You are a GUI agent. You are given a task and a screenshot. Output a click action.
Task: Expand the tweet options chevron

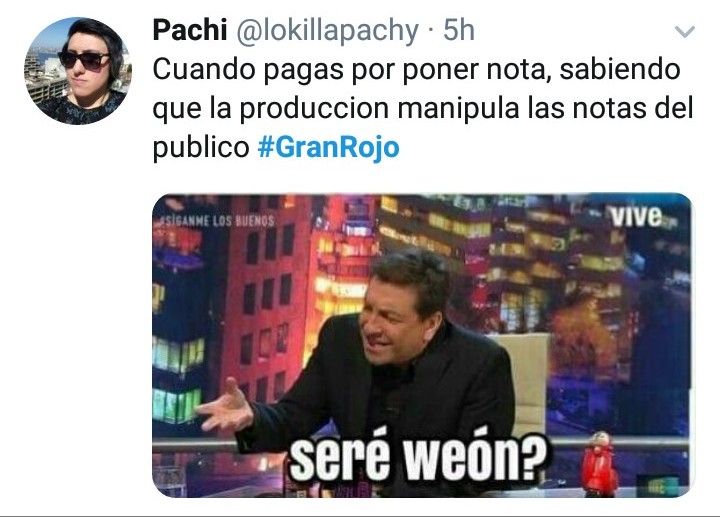click(684, 32)
